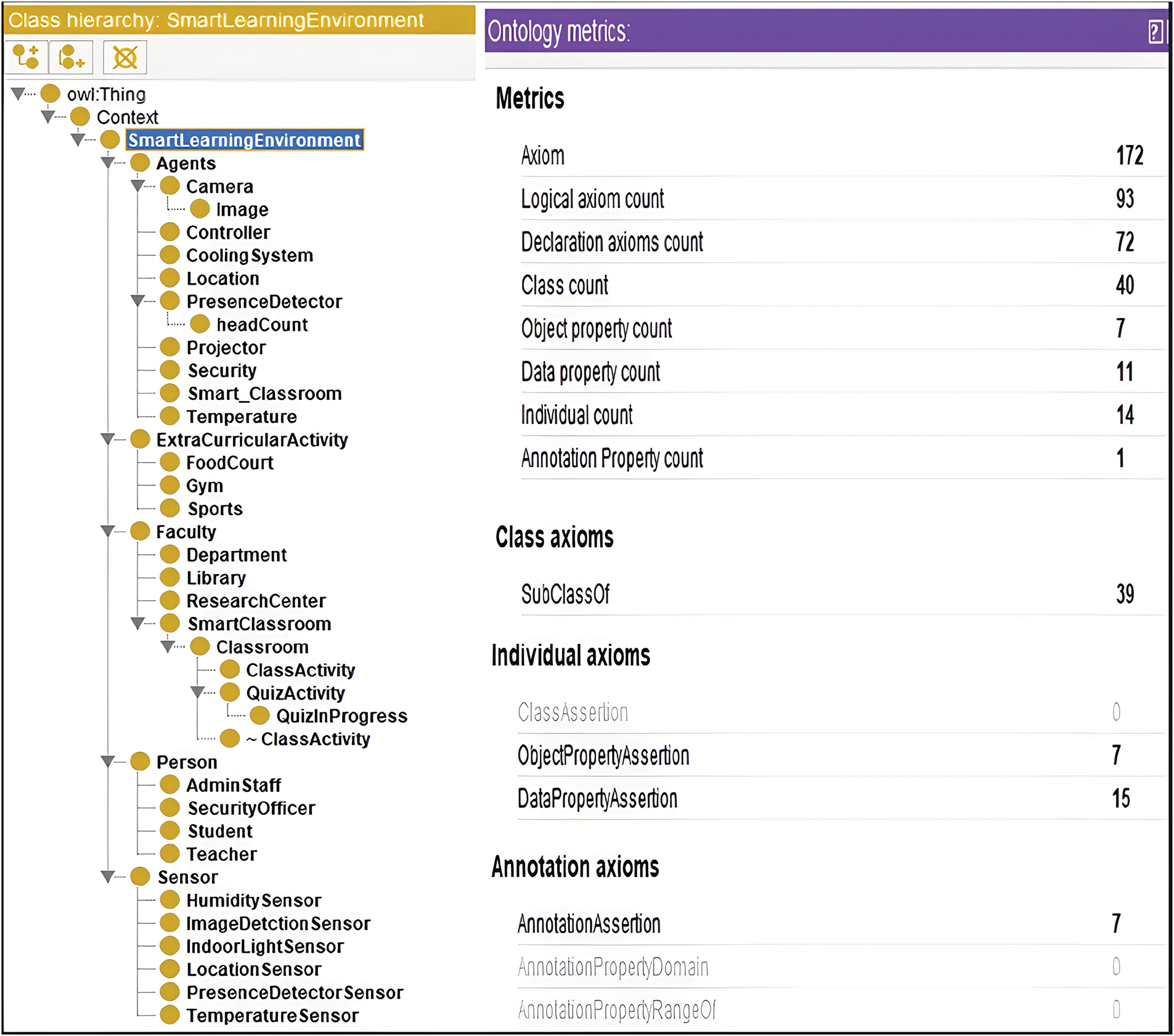Click the class icon next to Gym
The width and height of the screenshot is (1174, 1036).
(169, 486)
